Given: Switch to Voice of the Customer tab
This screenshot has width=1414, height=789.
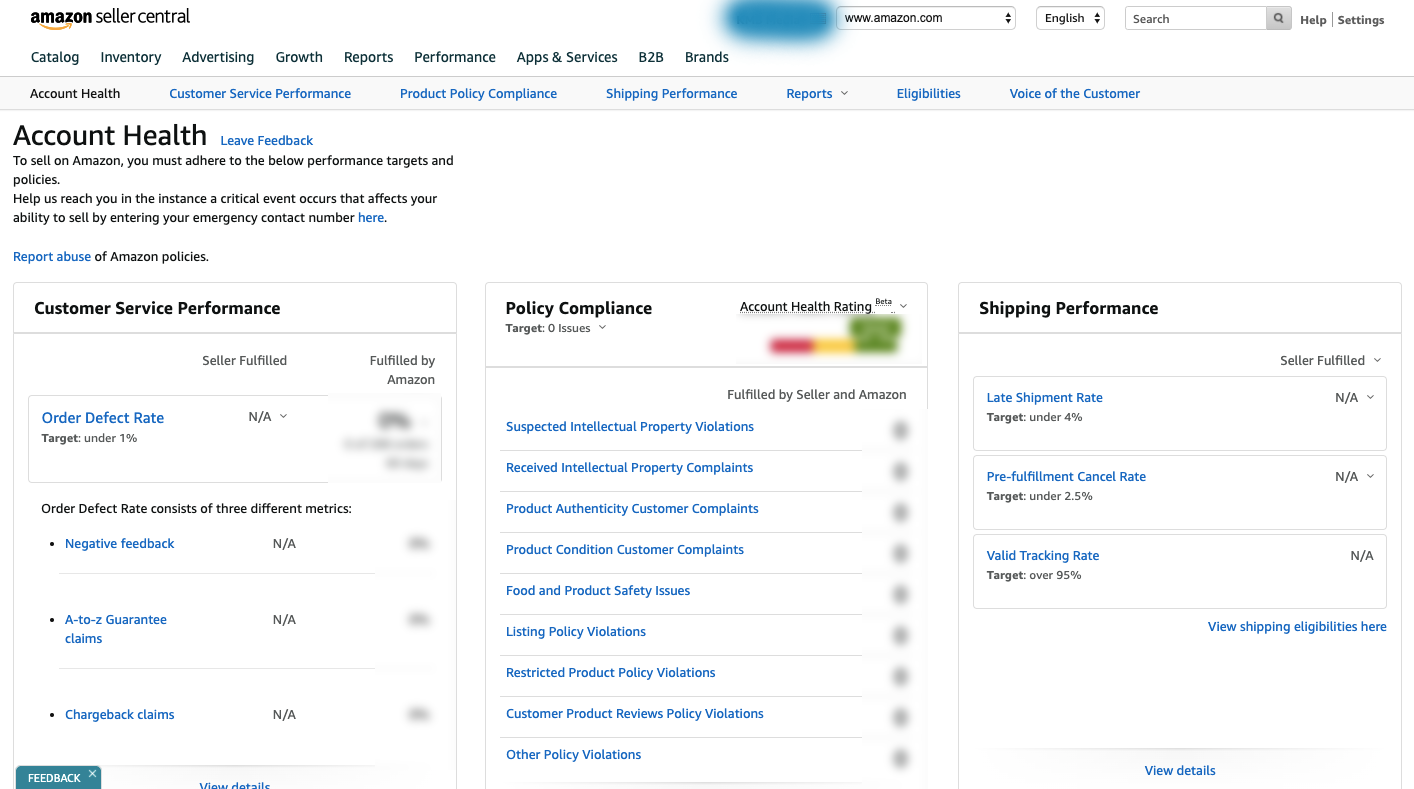Looking at the screenshot, I should click(x=1074, y=93).
